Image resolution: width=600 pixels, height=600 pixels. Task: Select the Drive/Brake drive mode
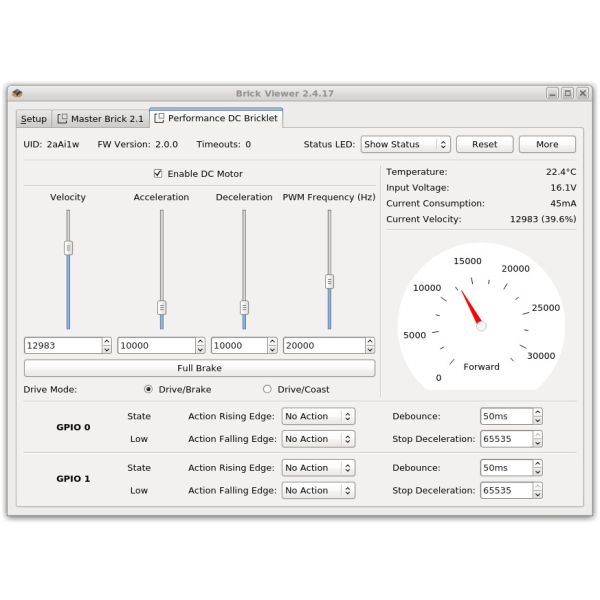(148, 389)
